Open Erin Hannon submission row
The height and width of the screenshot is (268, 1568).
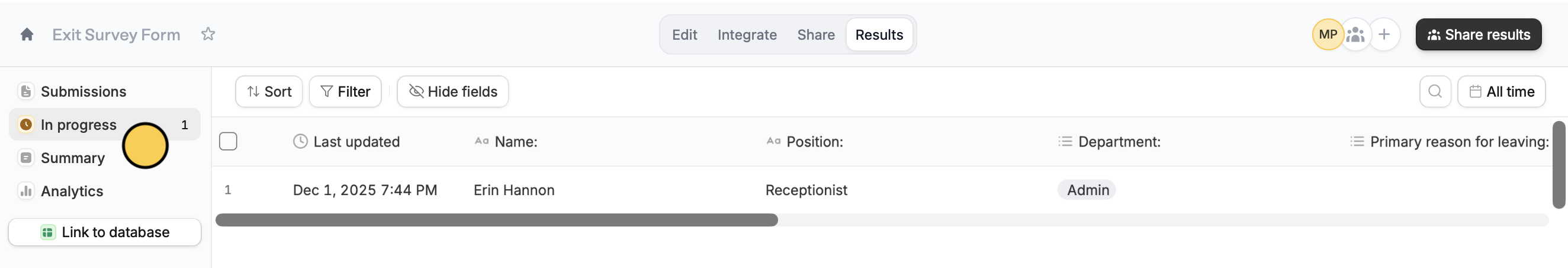(x=514, y=190)
